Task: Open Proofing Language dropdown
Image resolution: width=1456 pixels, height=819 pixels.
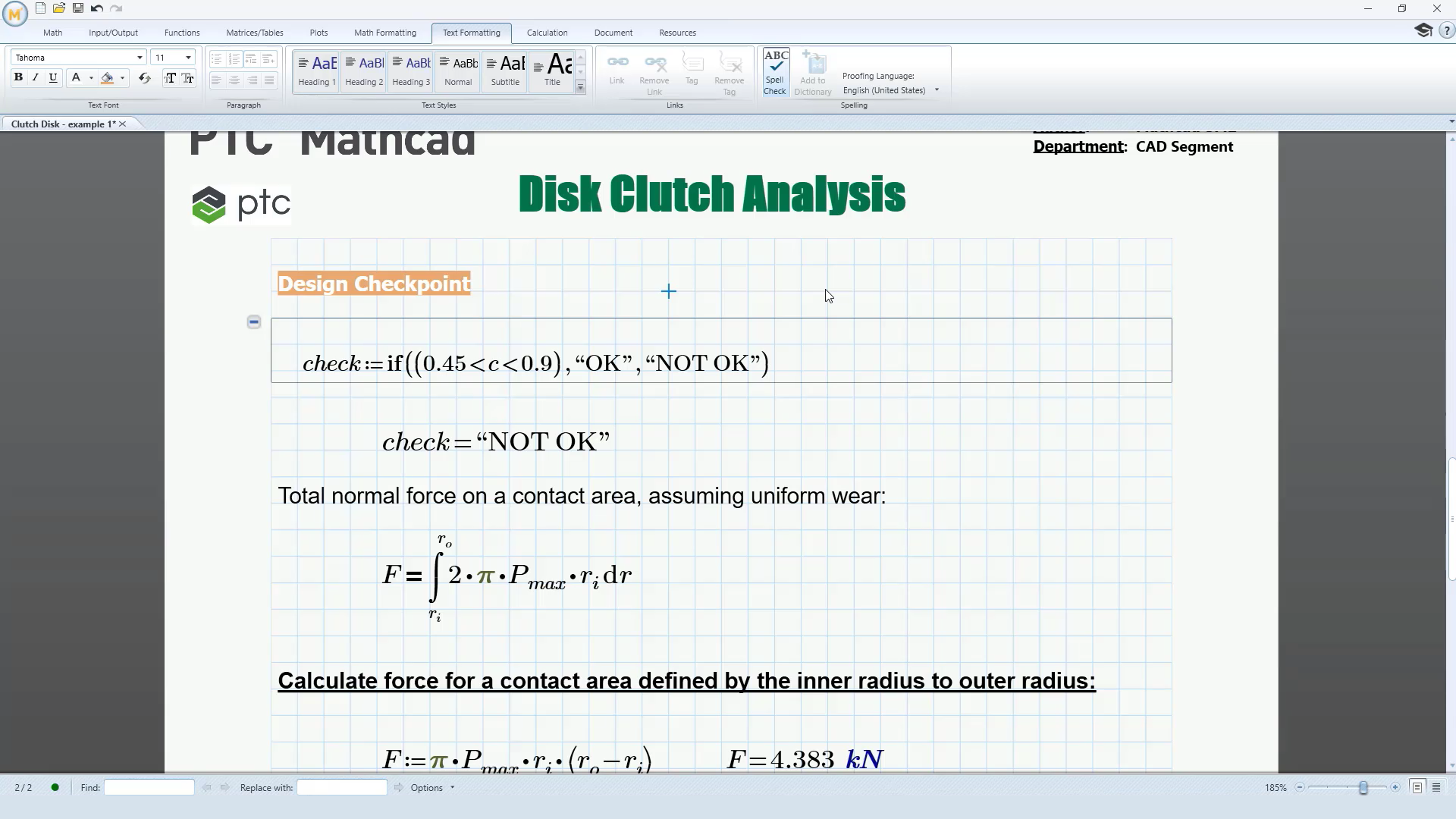Action: click(937, 90)
